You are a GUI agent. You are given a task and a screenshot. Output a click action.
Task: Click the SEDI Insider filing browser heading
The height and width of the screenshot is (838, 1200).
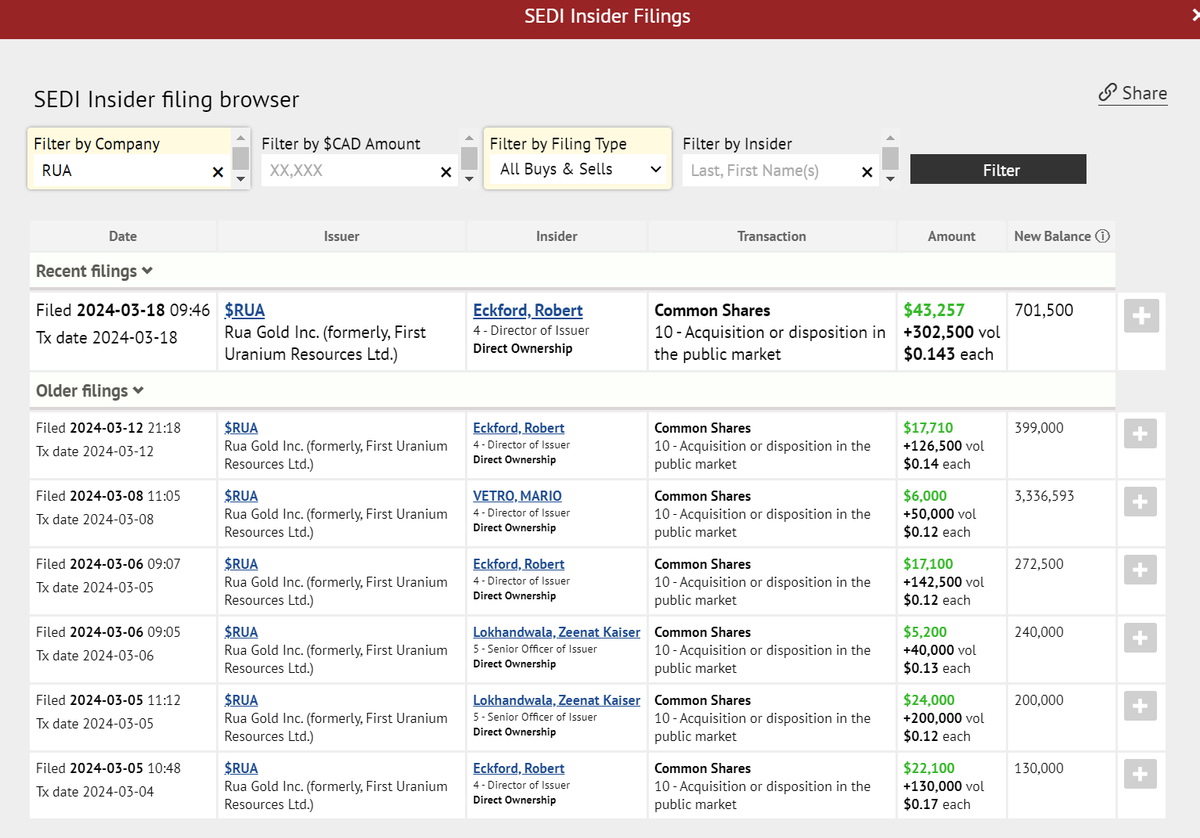pyautogui.click(x=167, y=100)
